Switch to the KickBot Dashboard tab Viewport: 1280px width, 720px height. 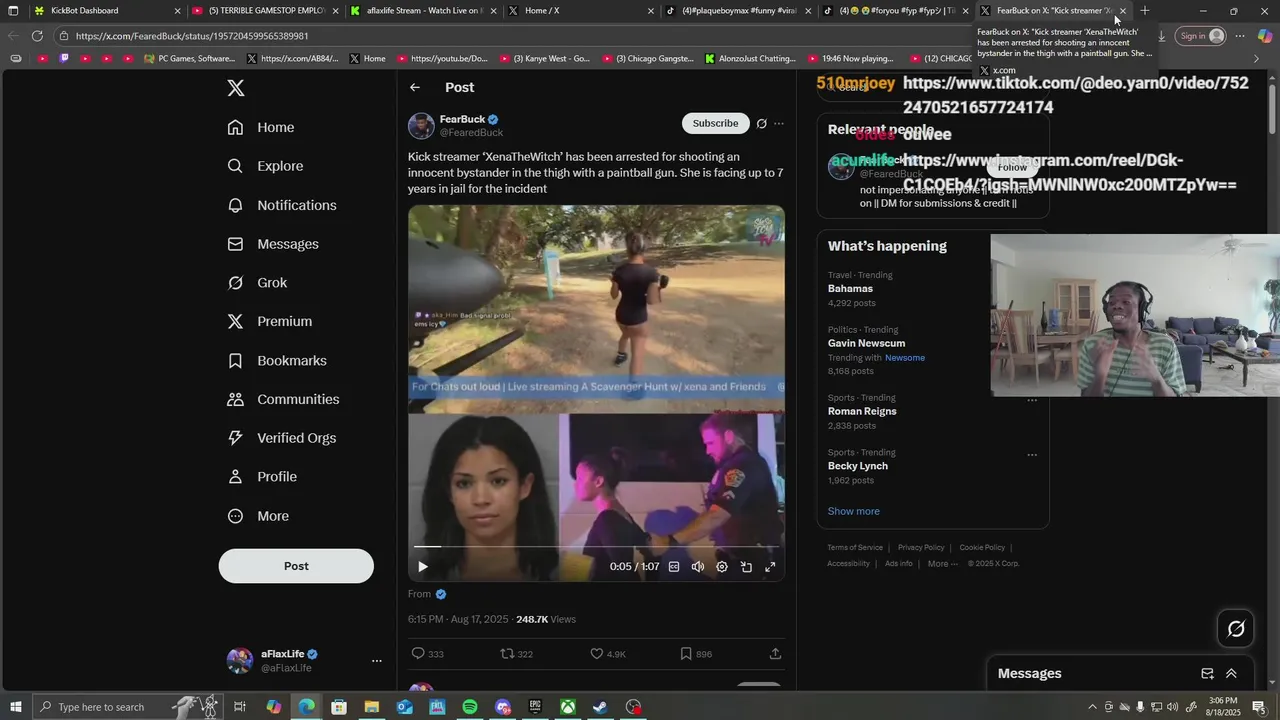click(x=108, y=11)
